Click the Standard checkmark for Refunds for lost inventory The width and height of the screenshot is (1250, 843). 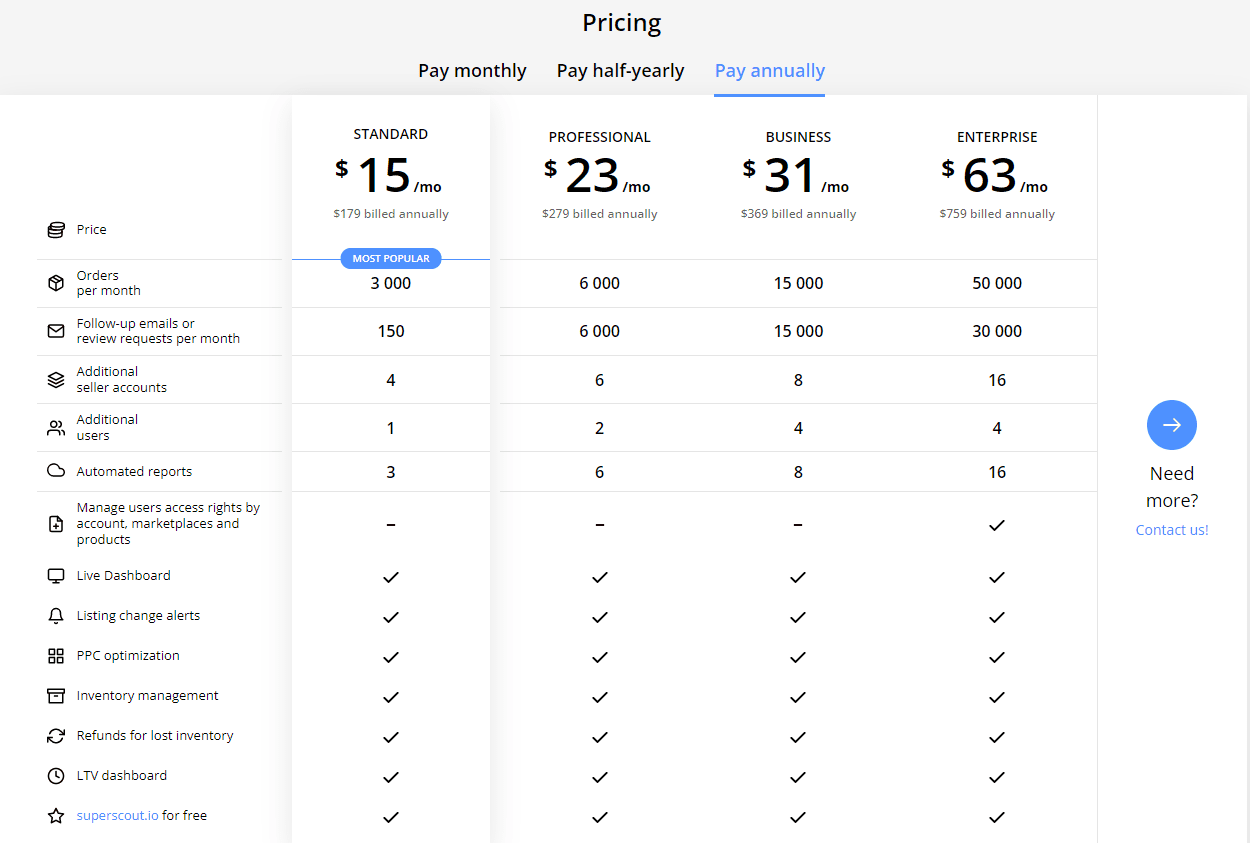coord(391,737)
